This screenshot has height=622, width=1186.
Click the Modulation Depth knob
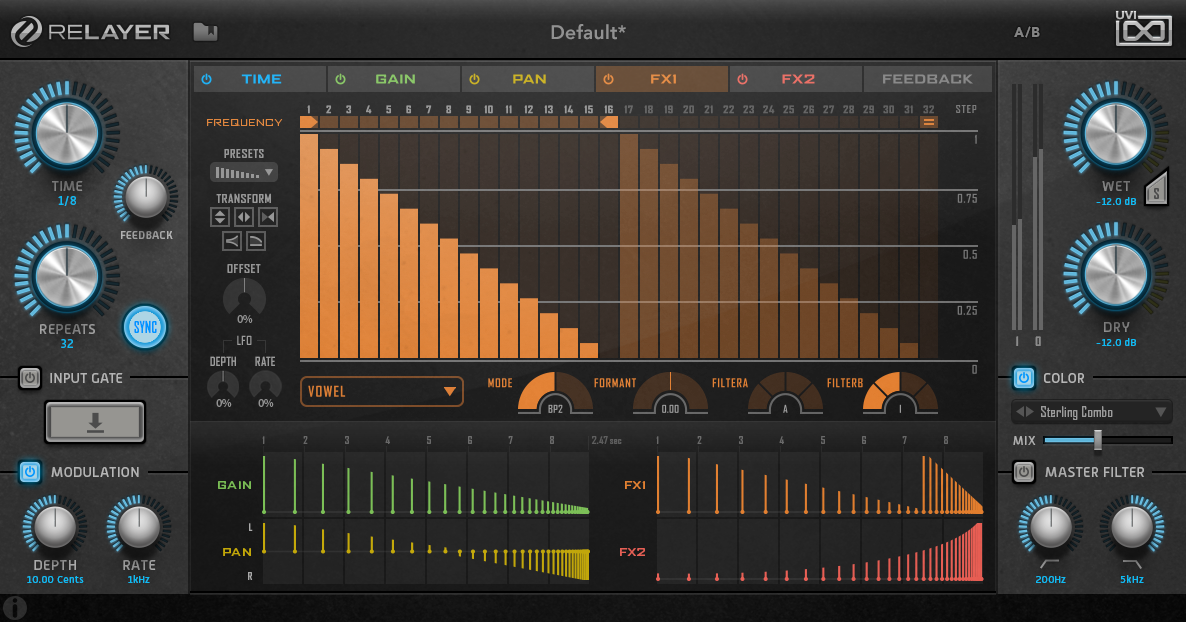tap(54, 527)
